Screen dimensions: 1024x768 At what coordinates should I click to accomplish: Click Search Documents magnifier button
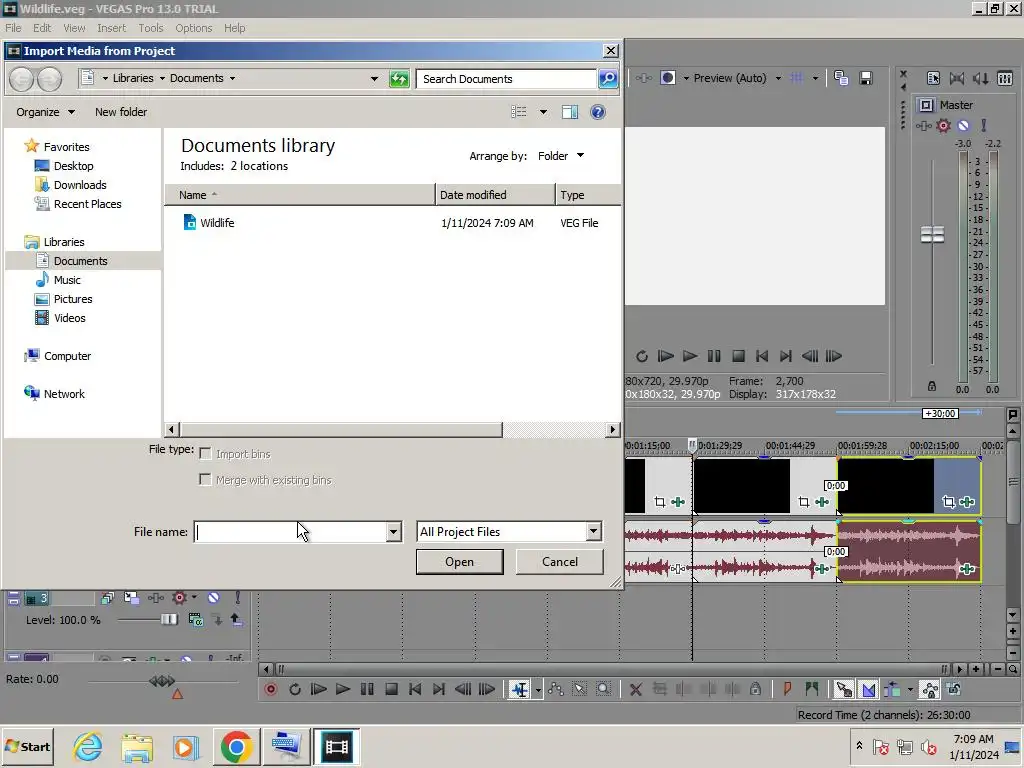(x=607, y=79)
